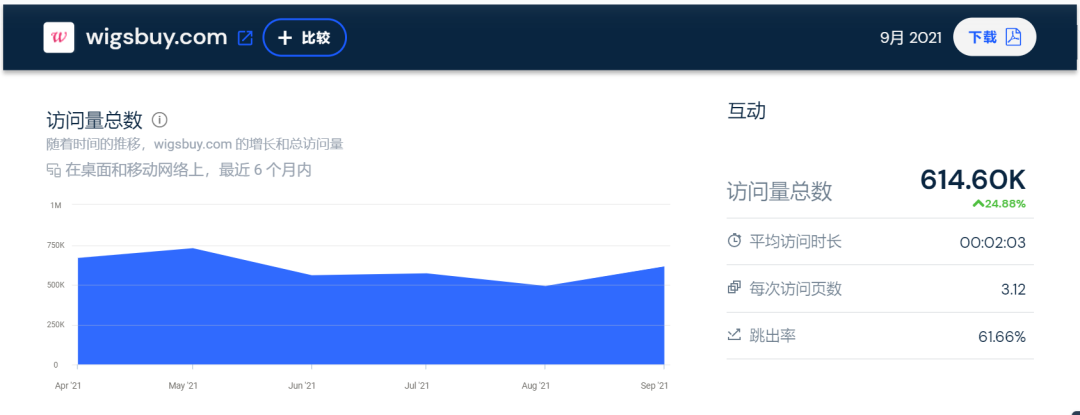Open the external link icon beside wigsbuy.com
This screenshot has width=1080, height=415.
pos(245,38)
